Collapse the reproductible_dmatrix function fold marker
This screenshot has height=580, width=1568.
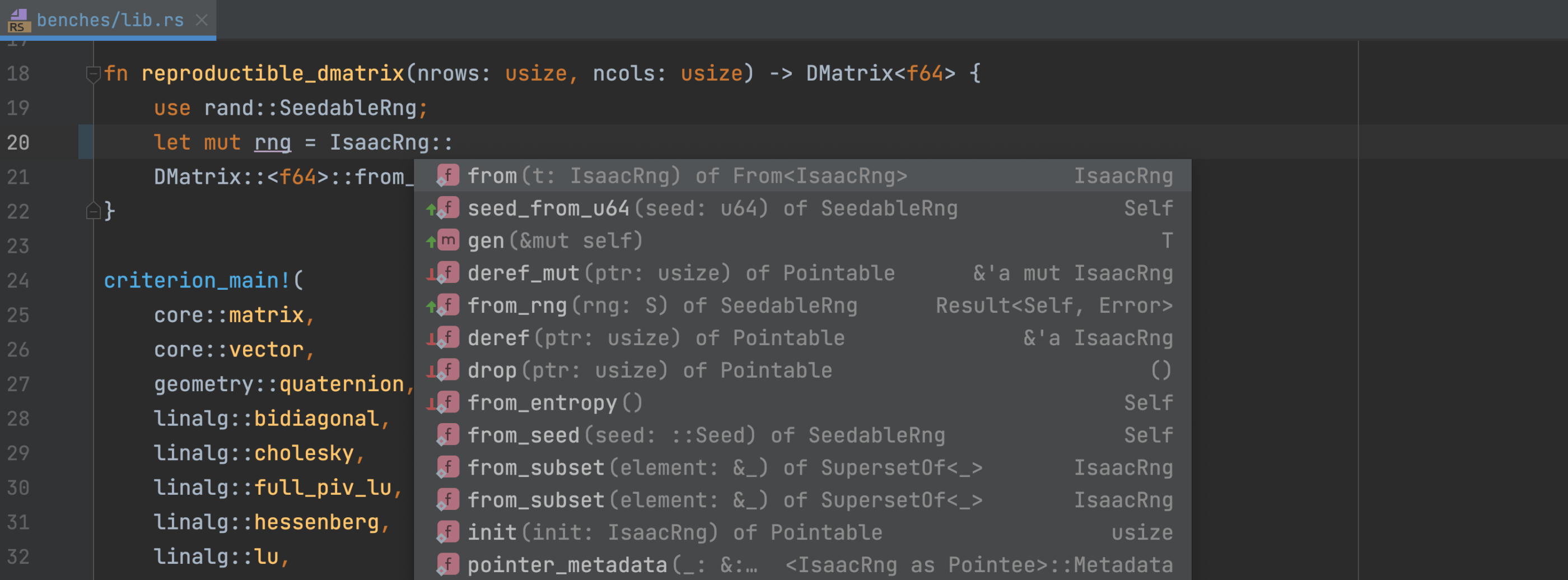(93, 74)
